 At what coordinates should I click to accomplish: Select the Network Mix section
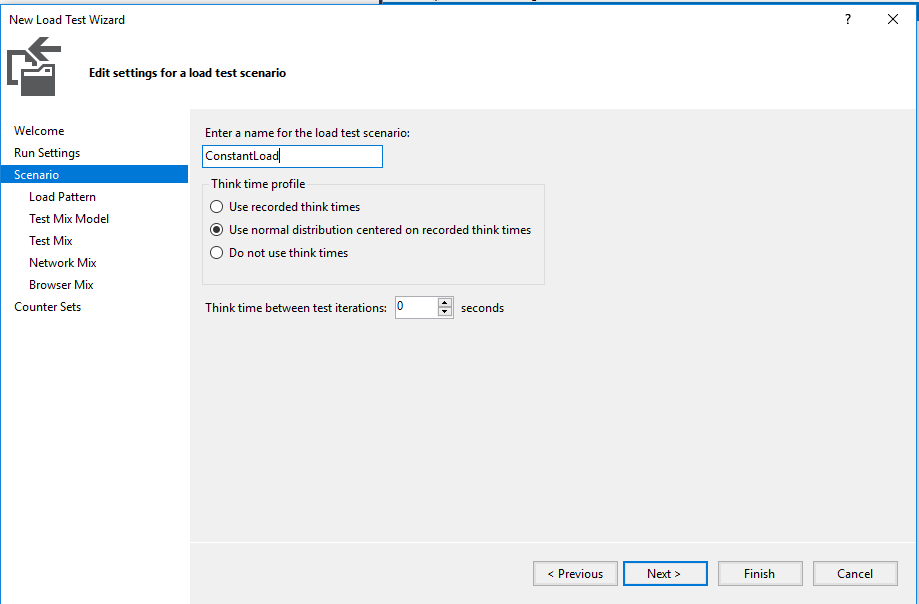point(62,262)
